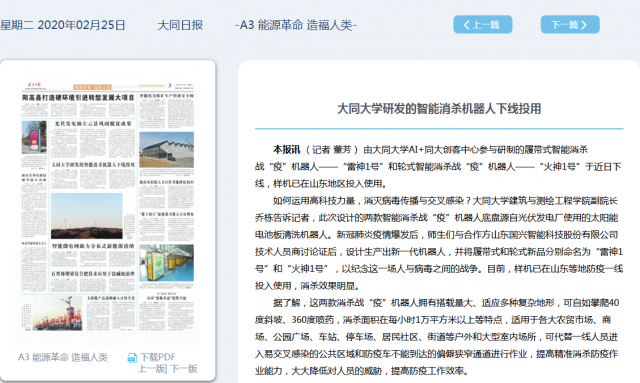The height and width of the screenshot is (383, 640).
Task: Click the -A3 能源革命 造福人类- header label
Action: click(296, 25)
